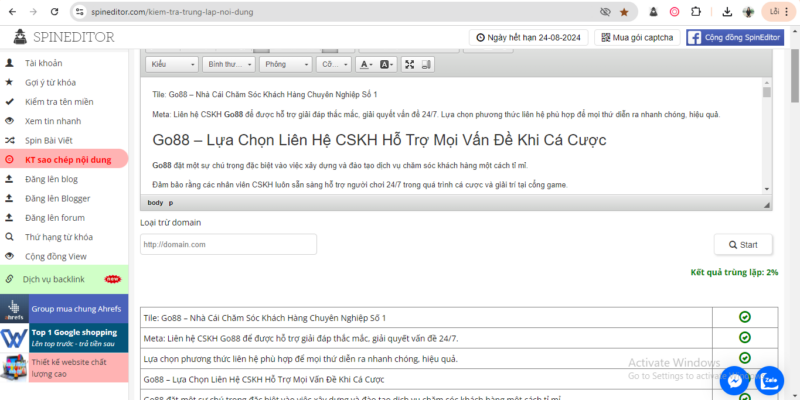Select Kiểm tra tên miền menu item
Image resolution: width=800 pixels, height=400 pixels.
(59, 102)
